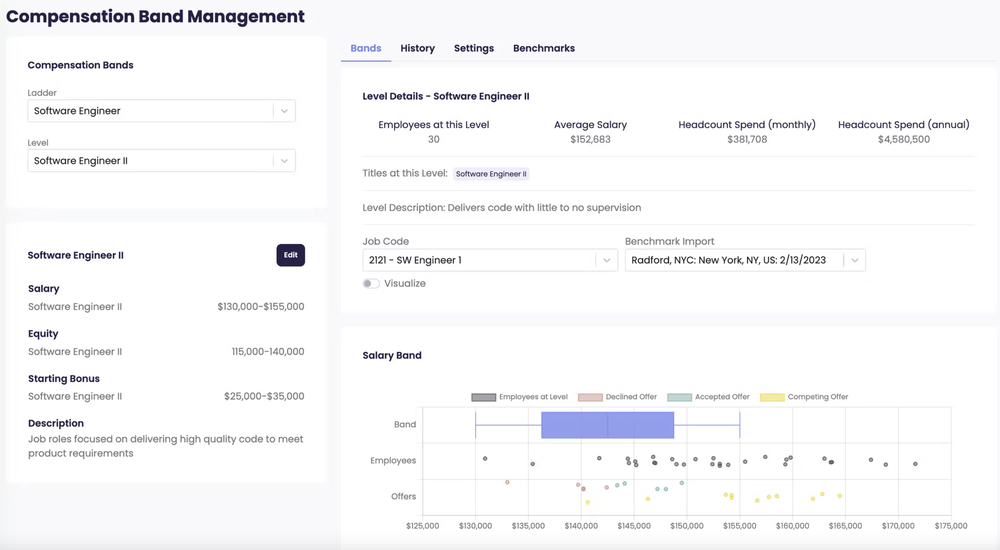Click the Ladder dropdown chevron arrow

pyautogui.click(x=284, y=111)
